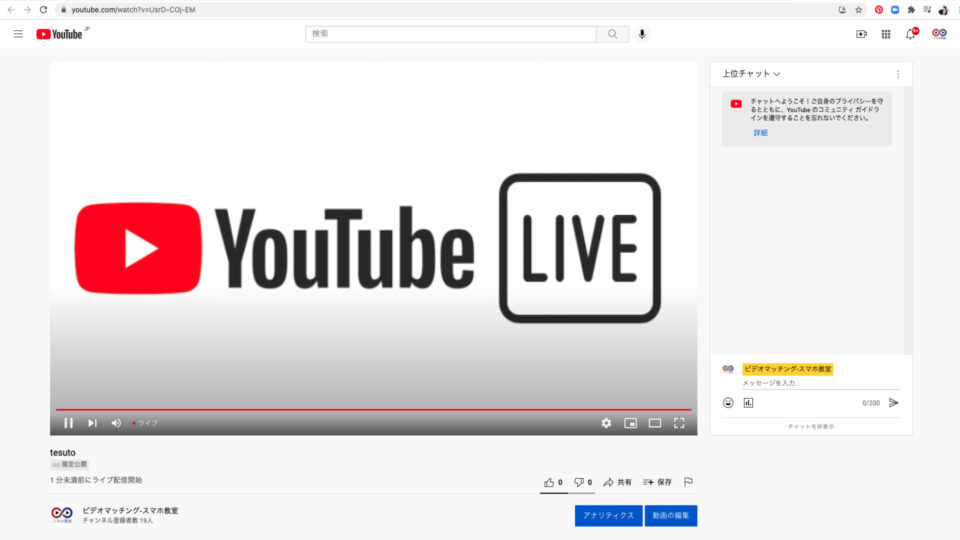Open account avatar menu at top right

click(x=939, y=34)
